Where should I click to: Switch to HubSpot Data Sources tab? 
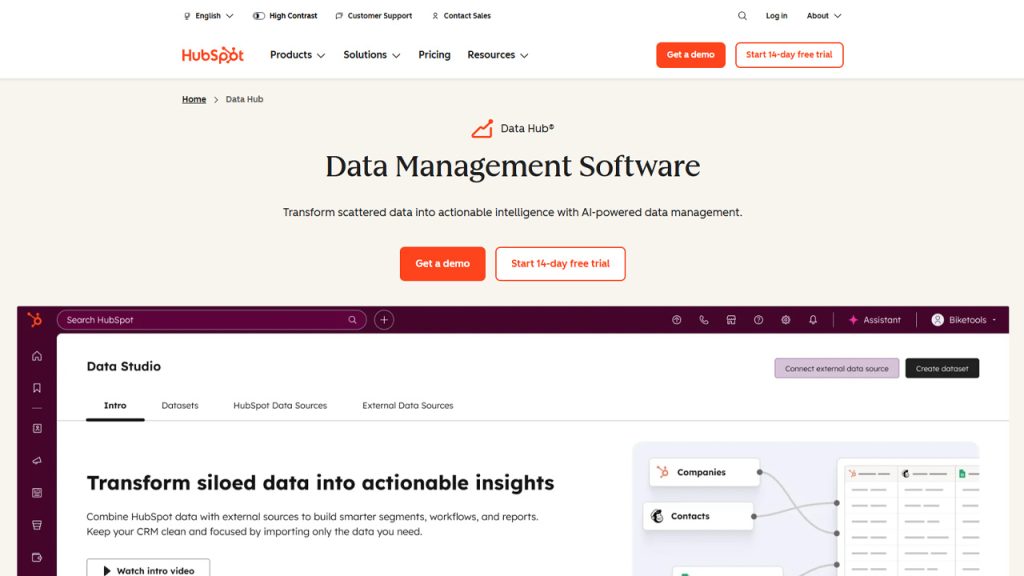click(x=280, y=406)
